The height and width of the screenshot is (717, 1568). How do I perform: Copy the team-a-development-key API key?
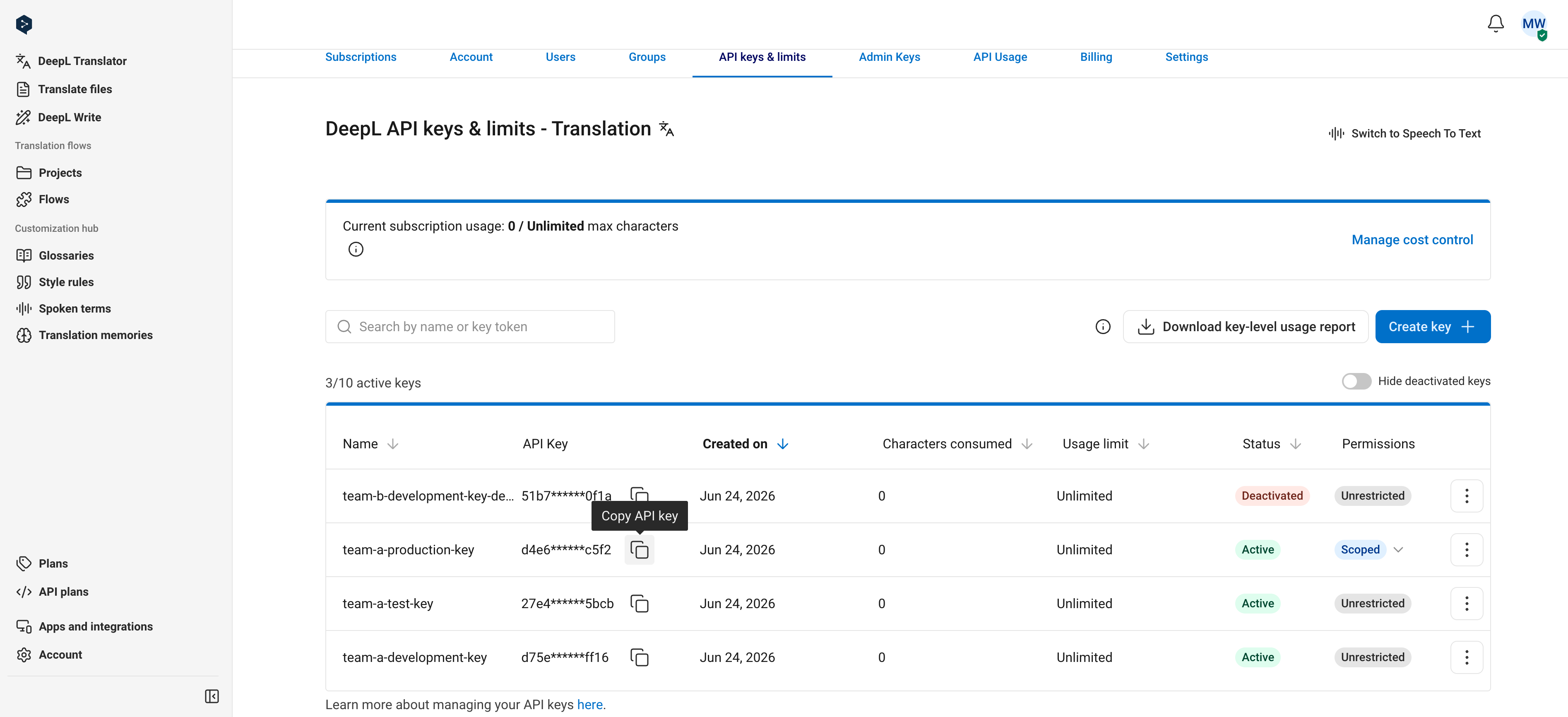[639, 657]
